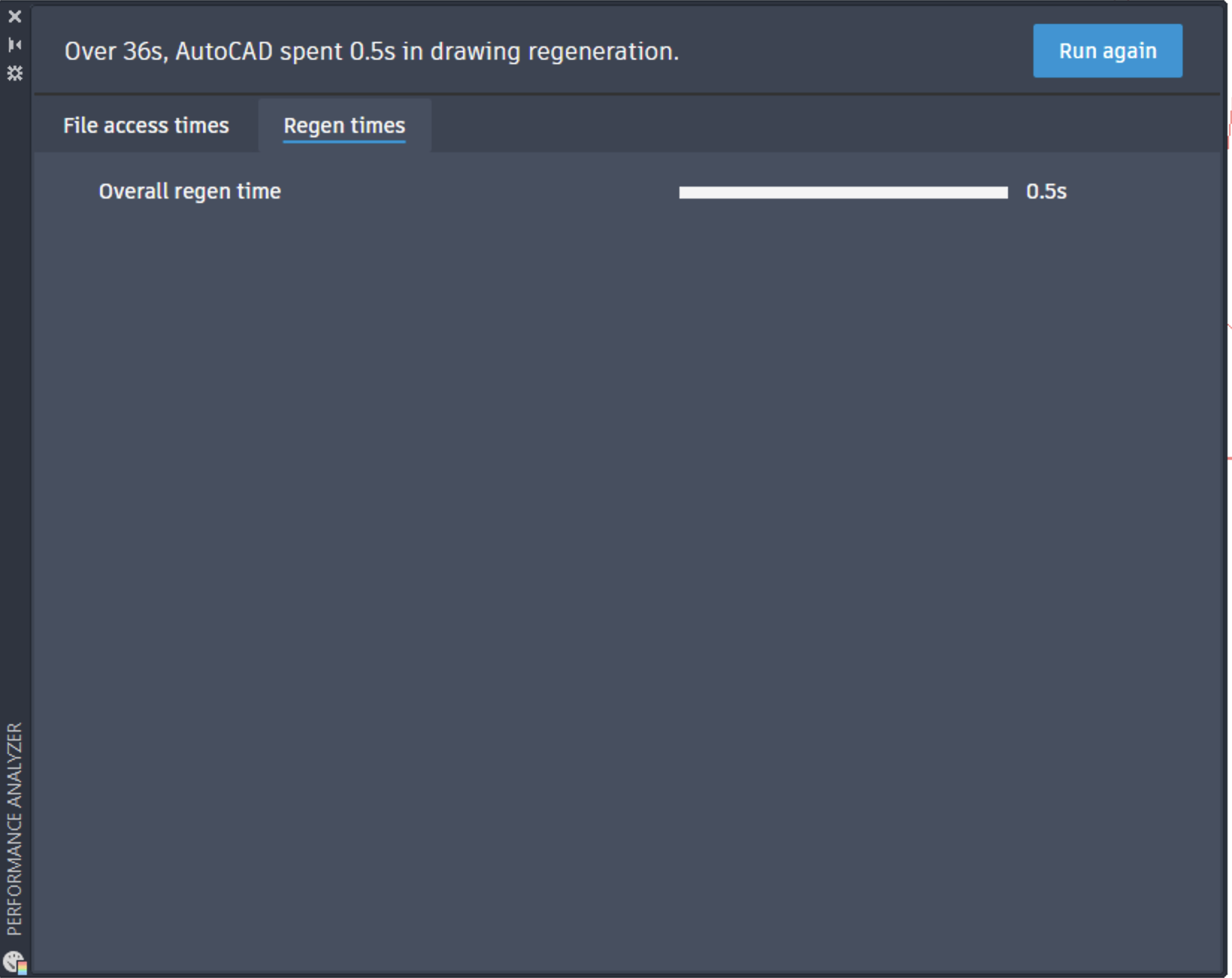Click the 0.5s regen time value
The width and height of the screenshot is (1232, 978).
[x=1046, y=192]
